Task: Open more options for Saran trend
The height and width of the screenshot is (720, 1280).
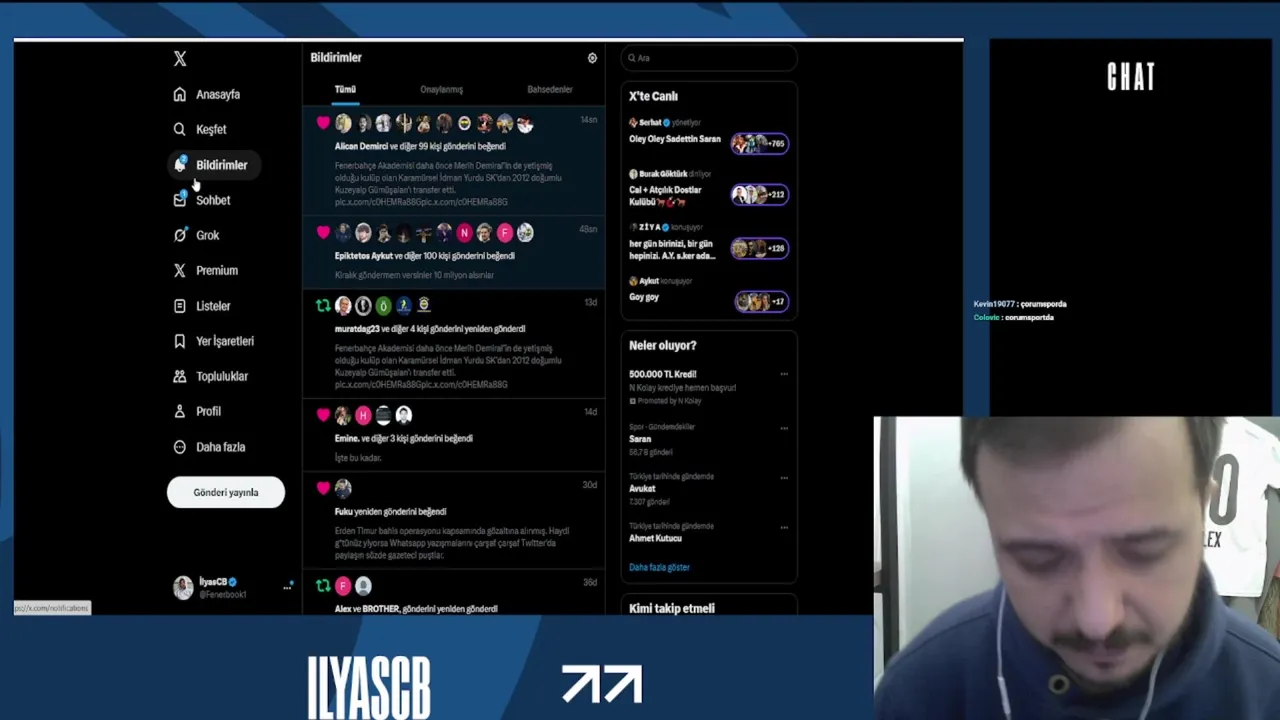Action: [784, 428]
